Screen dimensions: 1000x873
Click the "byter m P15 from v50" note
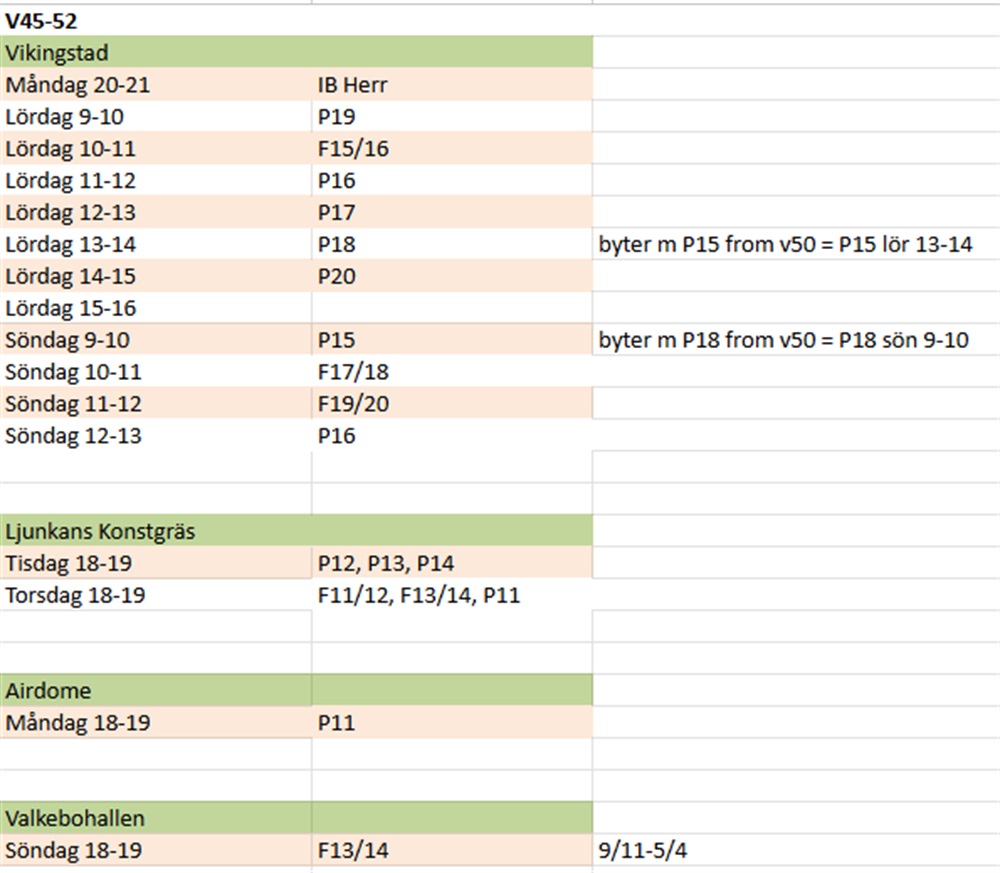[785, 244]
